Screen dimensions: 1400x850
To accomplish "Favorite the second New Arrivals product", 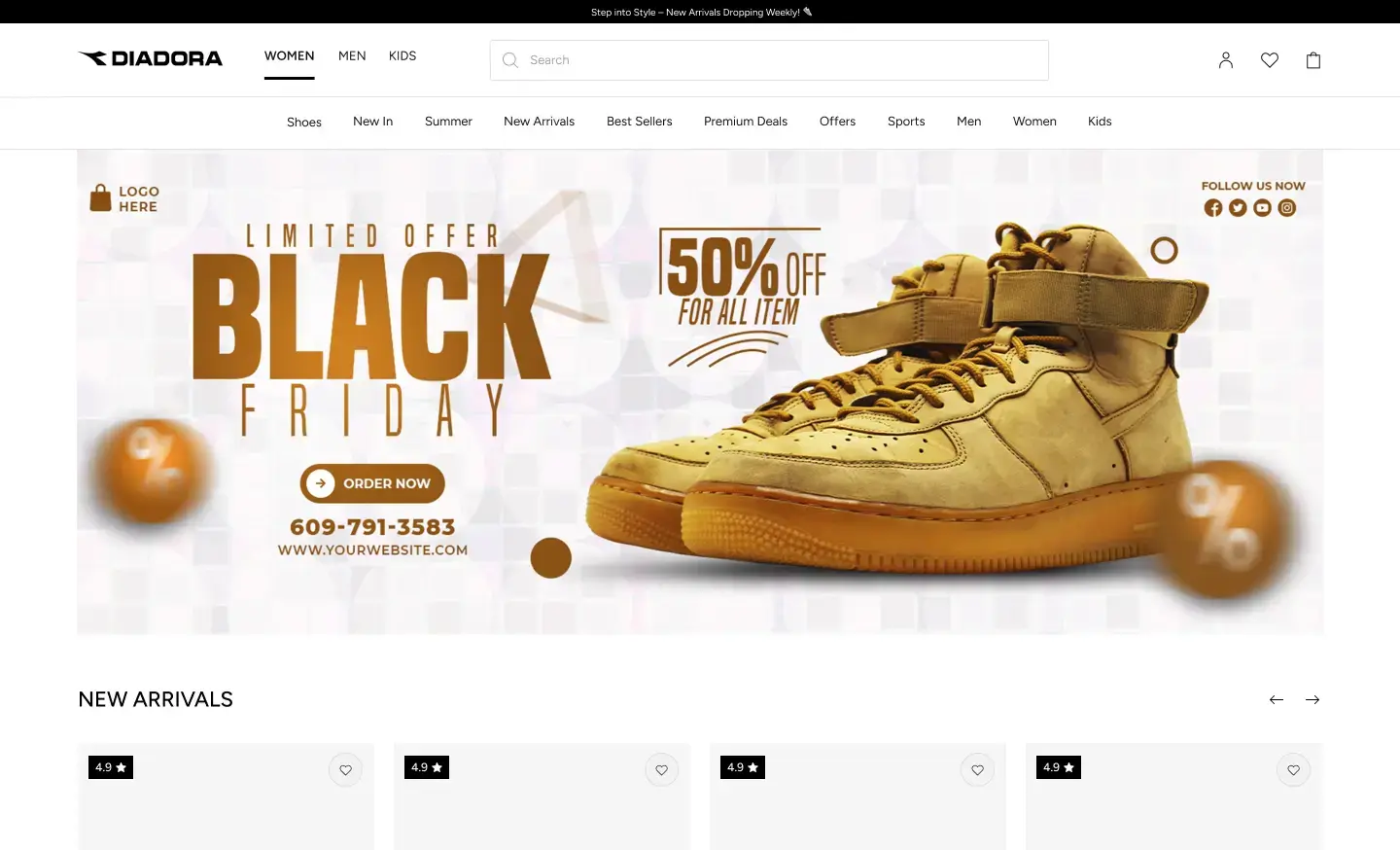I will click(661, 770).
